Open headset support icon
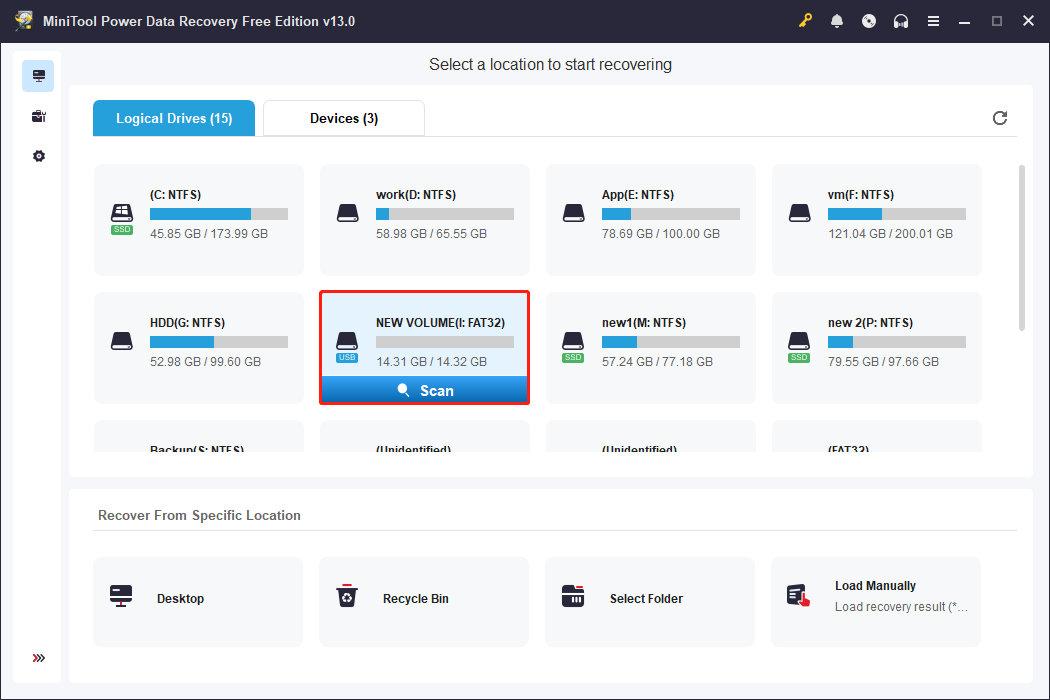This screenshot has height=700, width=1050. click(901, 21)
